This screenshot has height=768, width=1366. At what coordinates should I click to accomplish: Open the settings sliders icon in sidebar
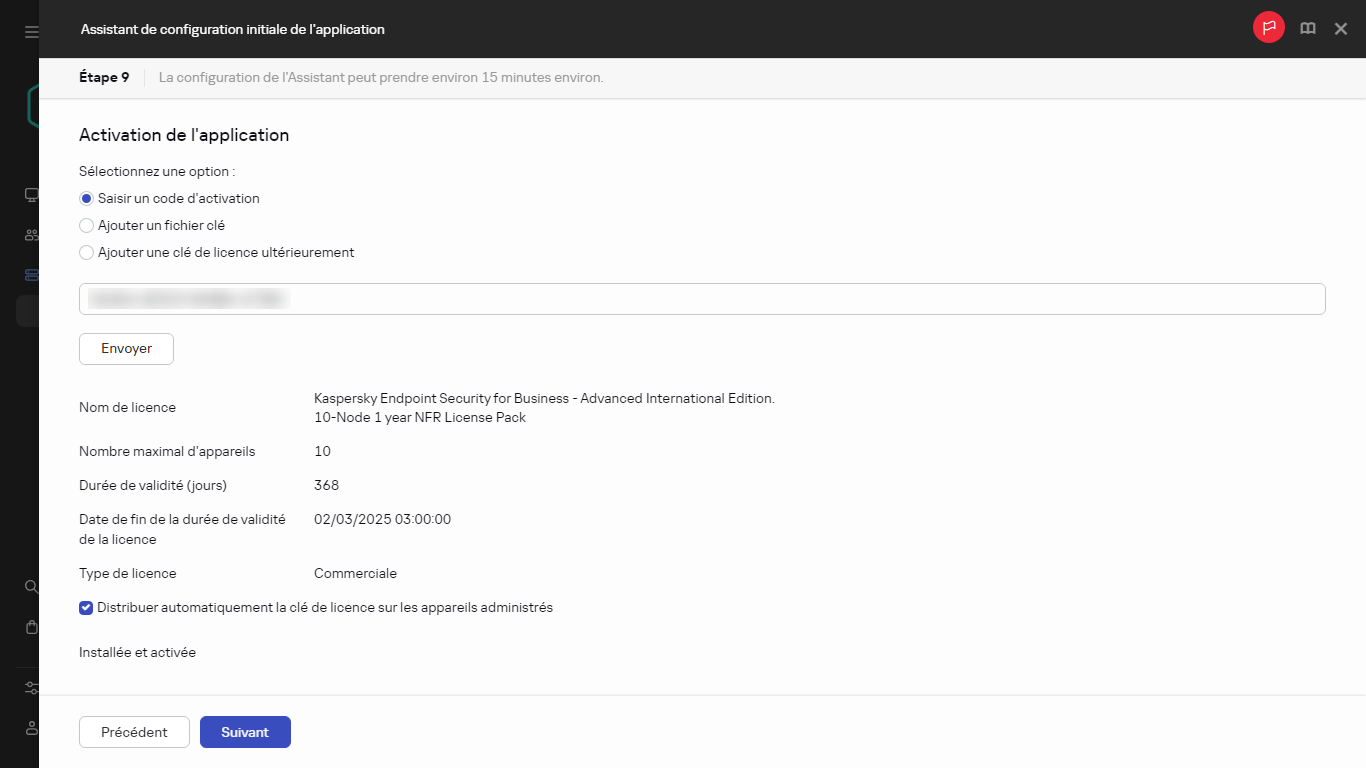[29, 688]
